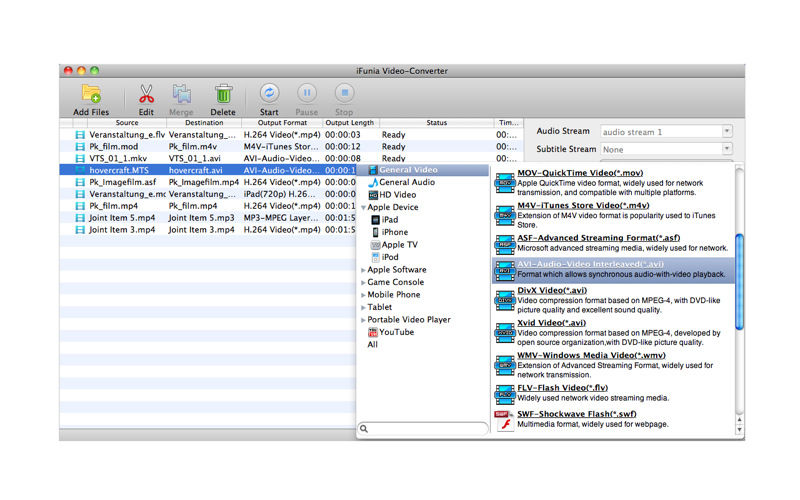Select the YouTube category icon
The height and width of the screenshot is (500, 800).
[x=374, y=332]
